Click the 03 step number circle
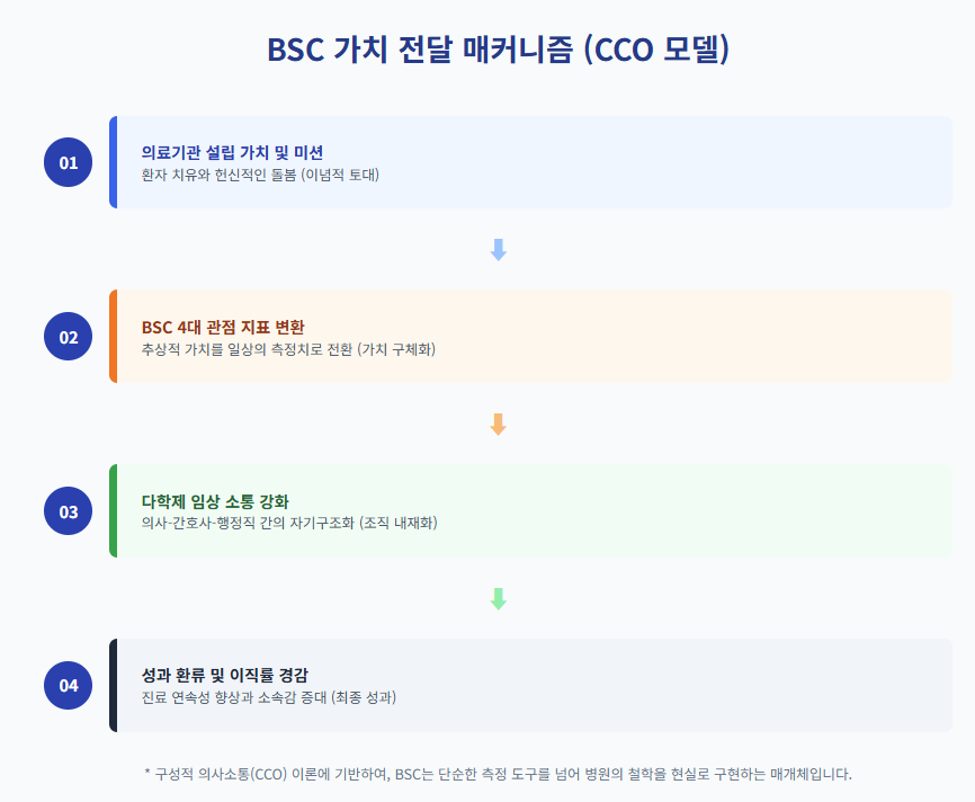 [68, 511]
